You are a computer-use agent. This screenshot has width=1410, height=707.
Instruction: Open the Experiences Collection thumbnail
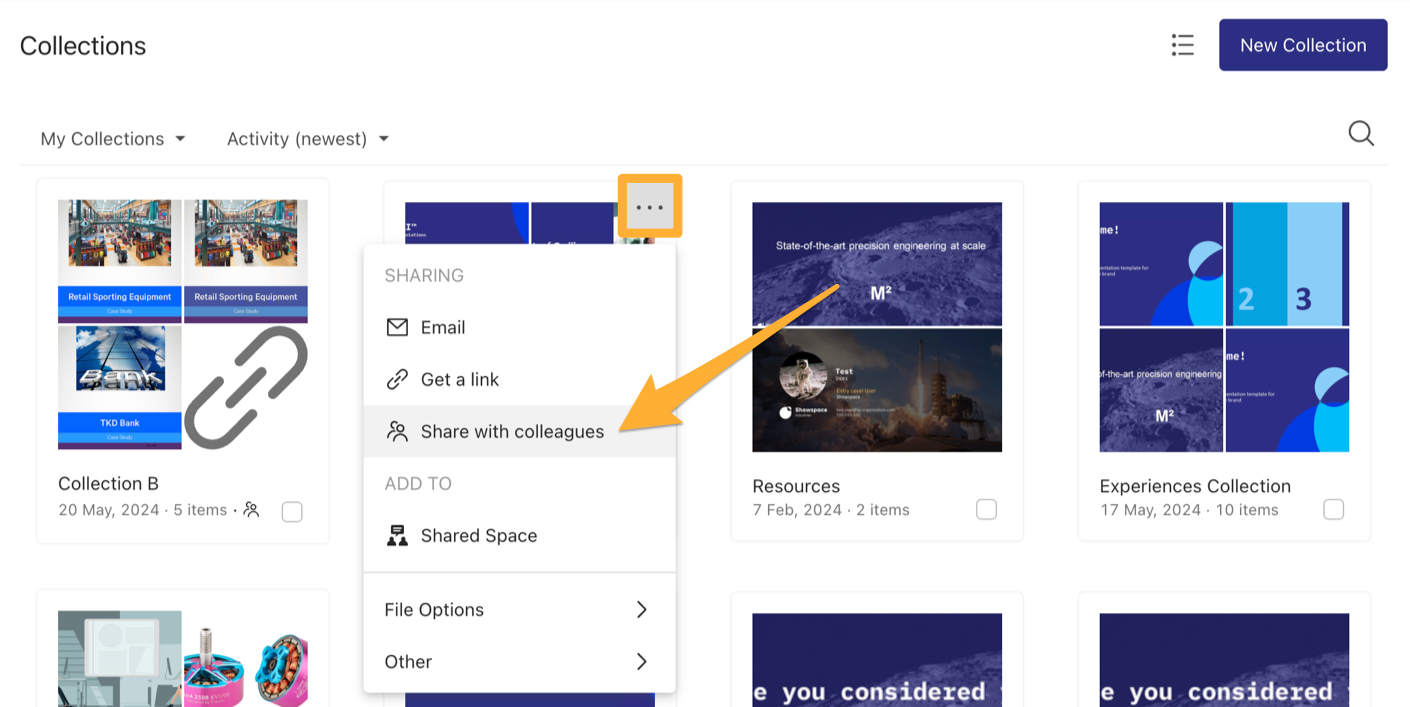(1224, 327)
